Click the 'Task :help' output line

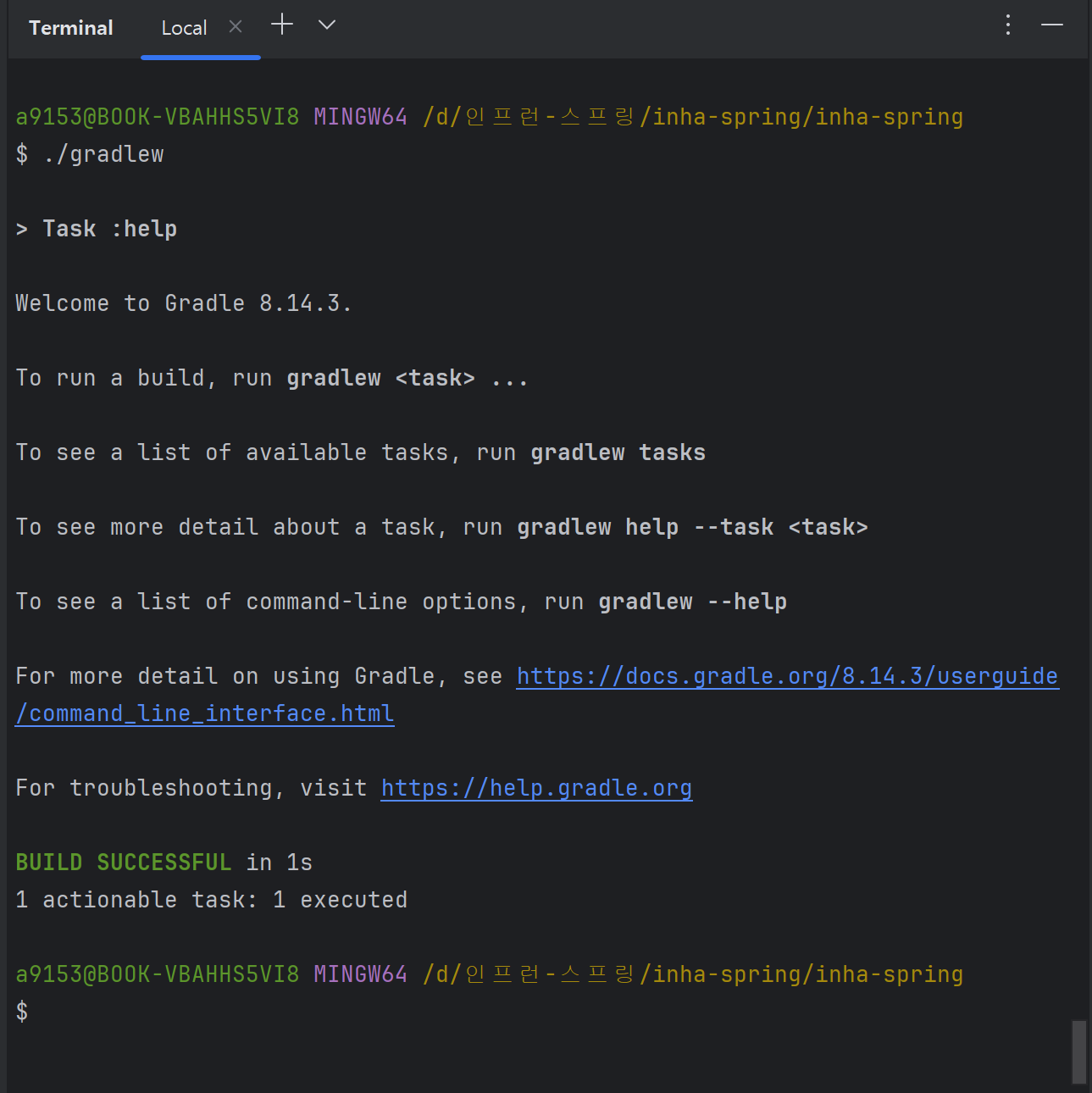97,229
